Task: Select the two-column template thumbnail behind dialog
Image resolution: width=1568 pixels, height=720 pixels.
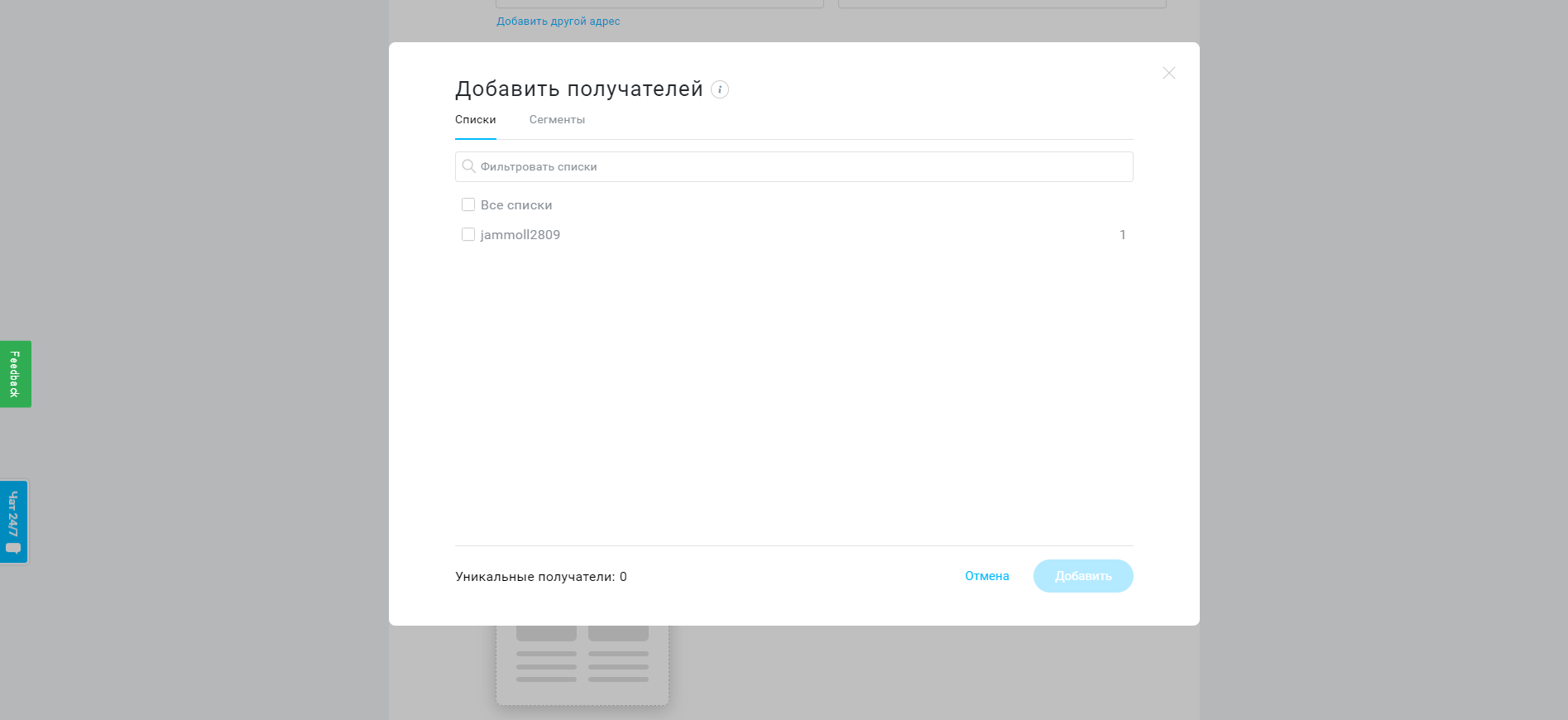Action: click(x=583, y=665)
